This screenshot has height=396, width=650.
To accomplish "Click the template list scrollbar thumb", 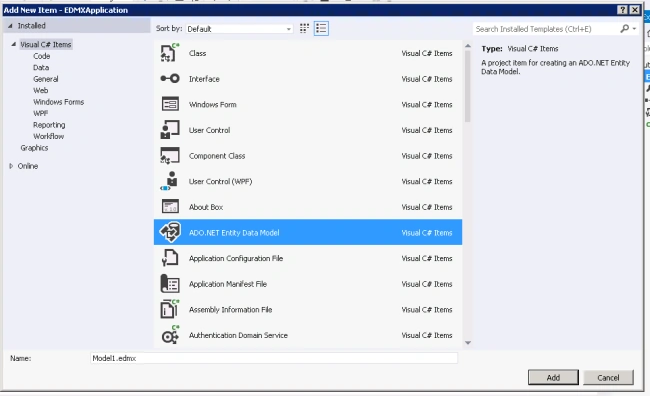I will (x=468, y=86).
